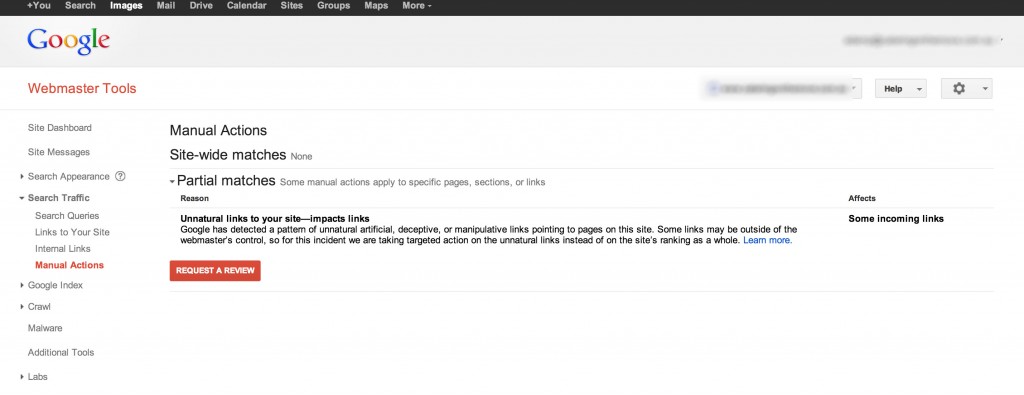This screenshot has width=1024, height=395.
Task: Collapse the Partial matches section
Action: (x=172, y=182)
